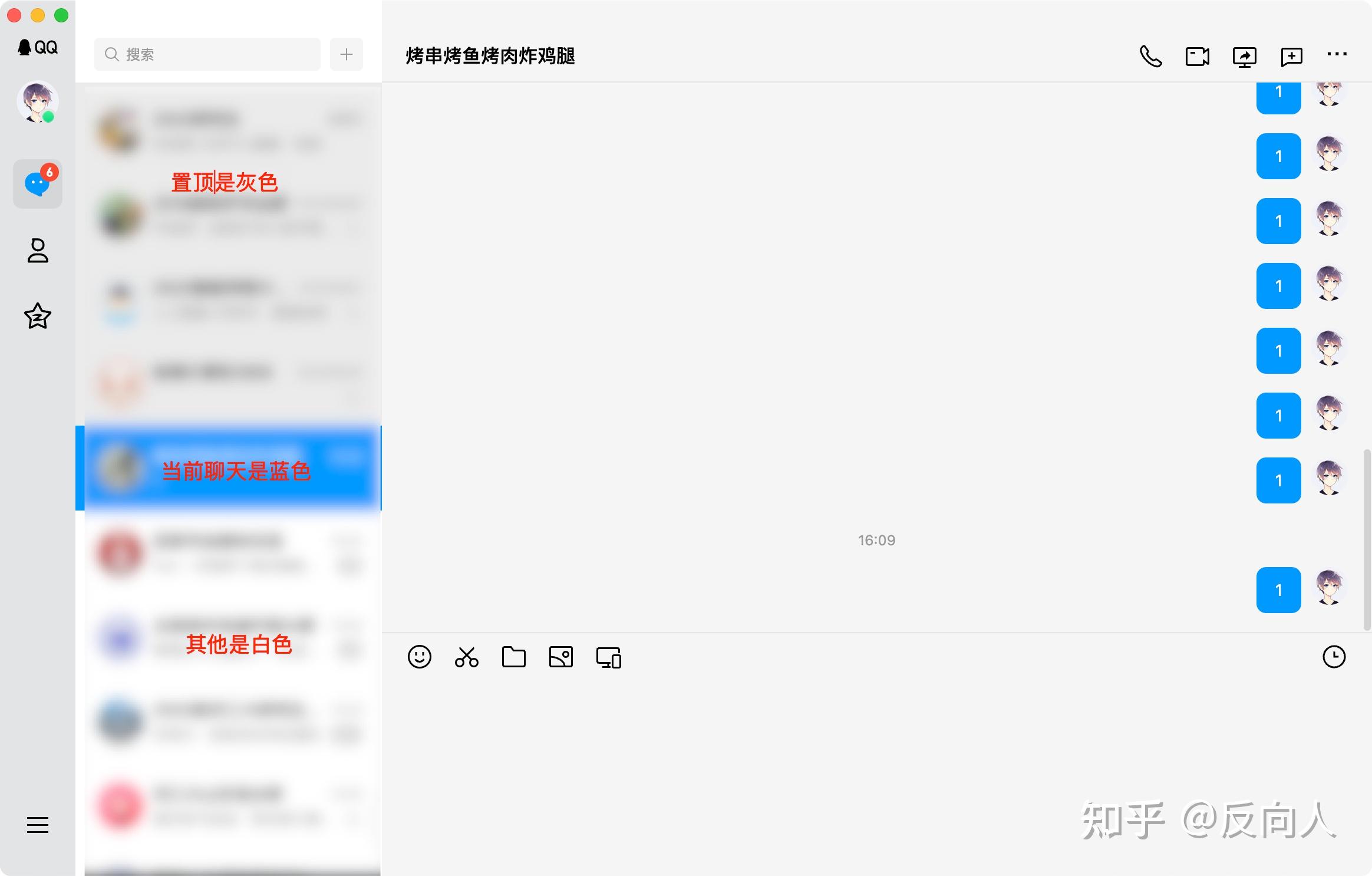This screenshot has width=1372, height=876.
Task: Open the emoji picker
Action: (x=420, y=657)
